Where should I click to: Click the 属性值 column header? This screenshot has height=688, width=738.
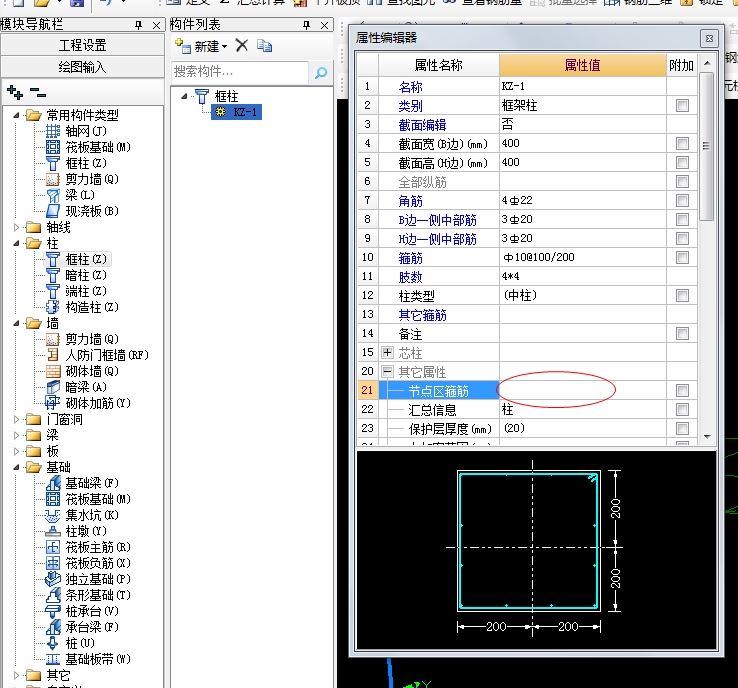click(583, 65)
